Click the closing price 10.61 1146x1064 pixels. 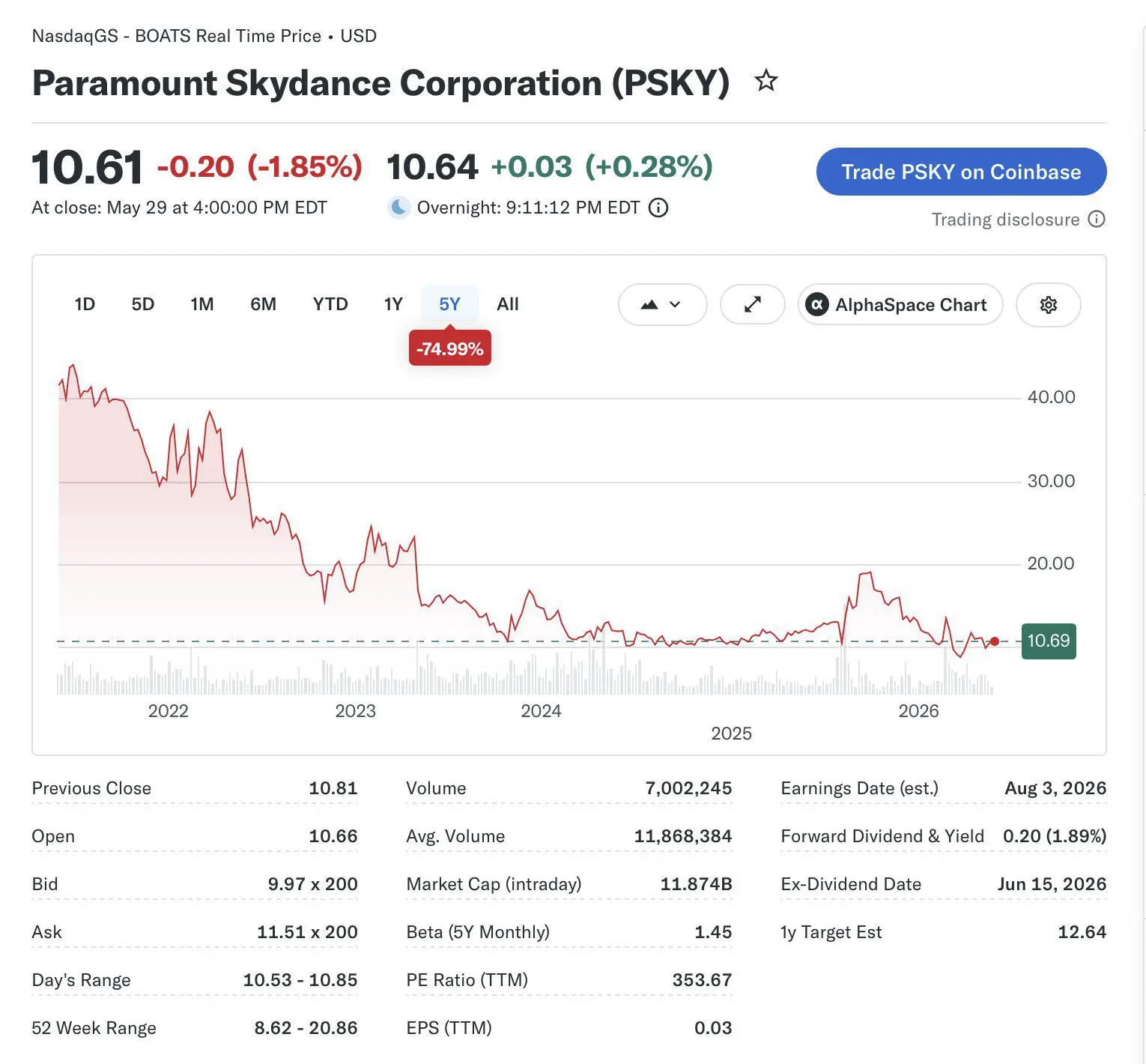tap(87, 166)
